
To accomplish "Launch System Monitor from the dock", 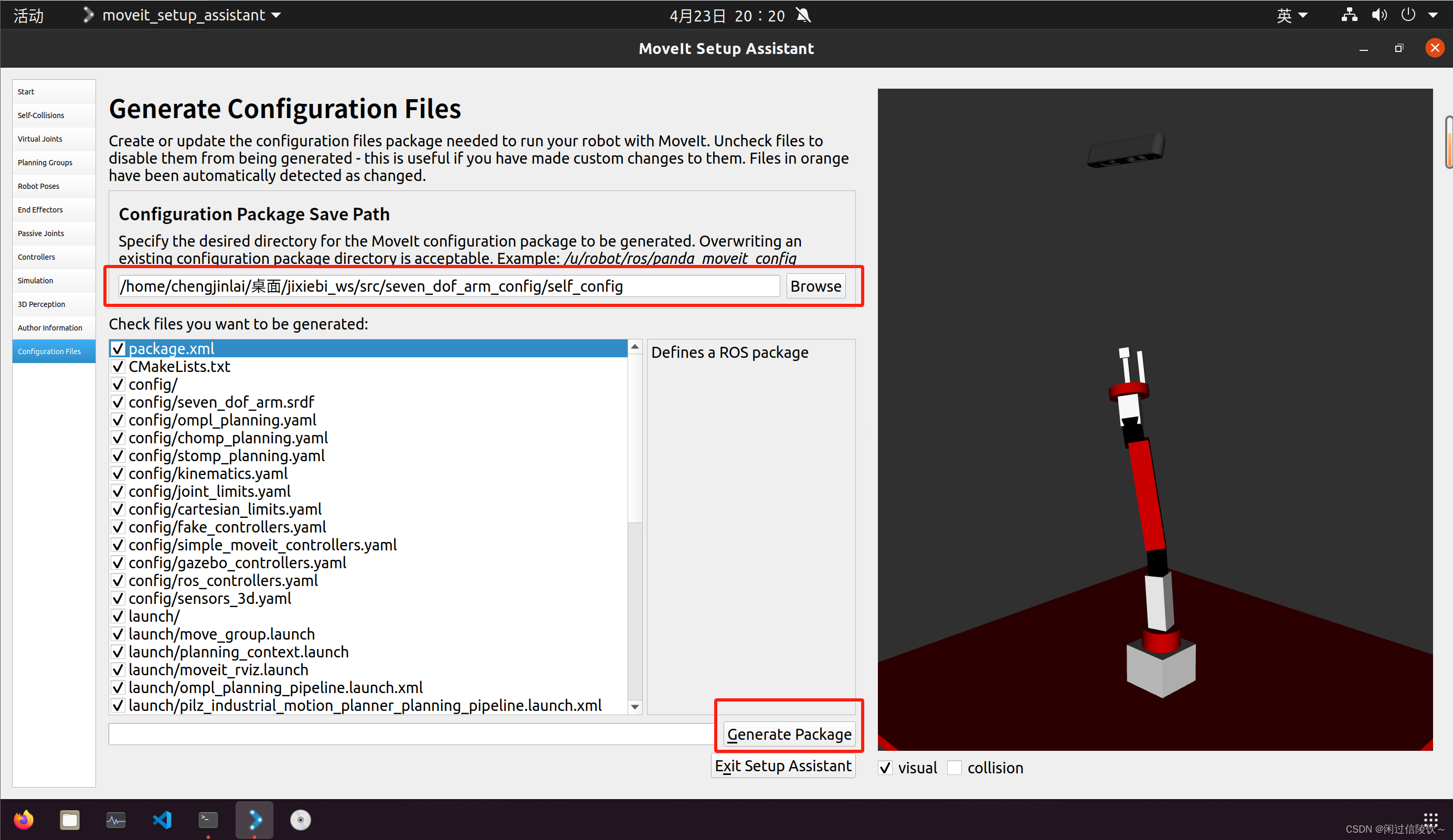I will pyautogui.click(x=116, y=819).
